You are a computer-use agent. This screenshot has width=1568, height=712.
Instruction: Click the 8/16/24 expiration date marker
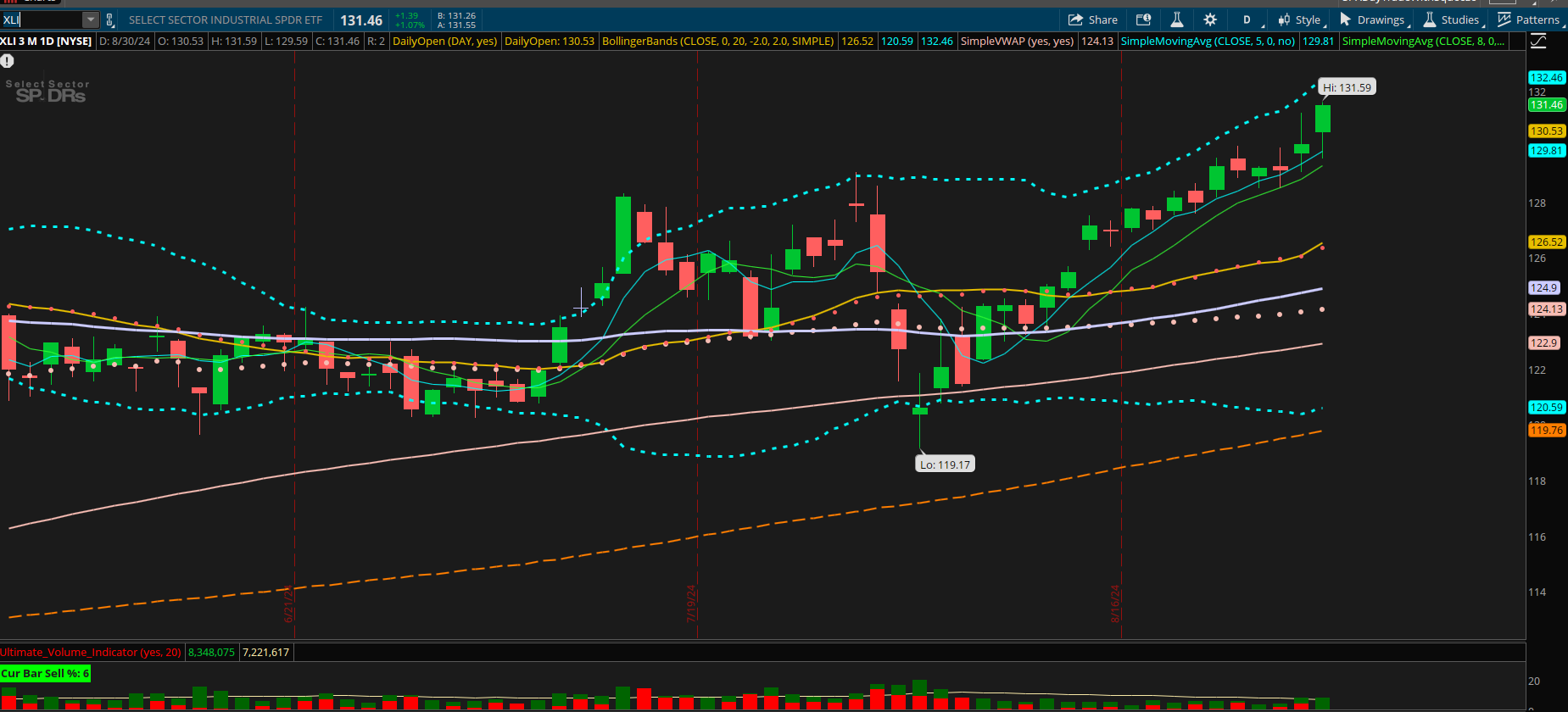pos(1116,604)
